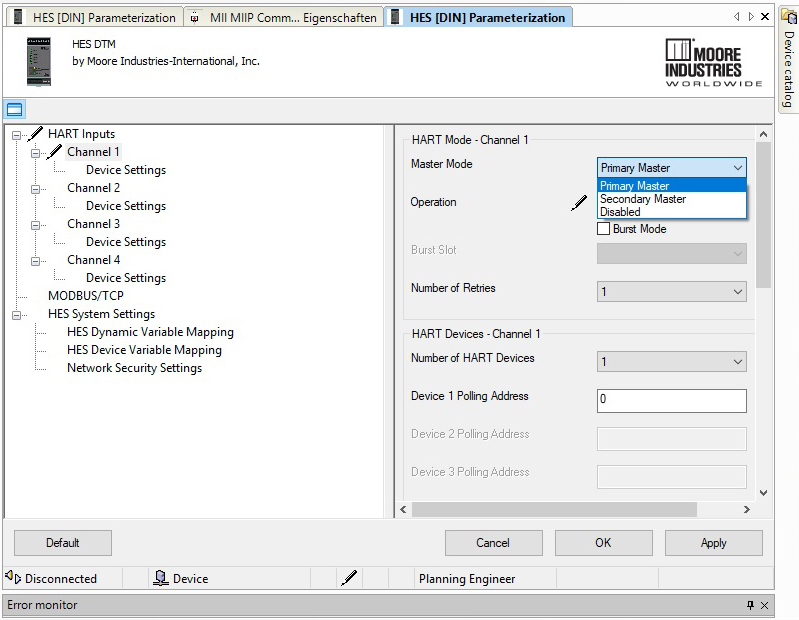Choose Secondary Master from dropdown list

pyautogui.click(x=672, y=199)
